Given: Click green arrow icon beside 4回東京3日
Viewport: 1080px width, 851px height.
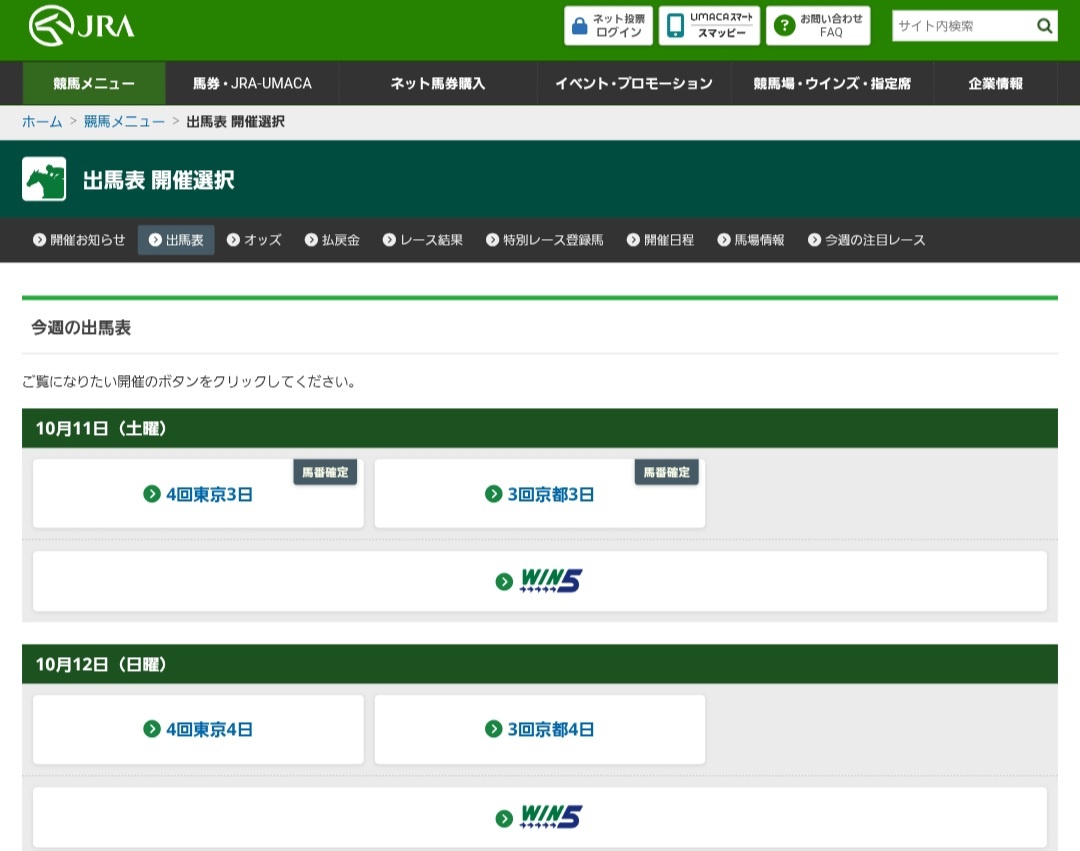Looking at the screenshot, I should coord(152,494).
